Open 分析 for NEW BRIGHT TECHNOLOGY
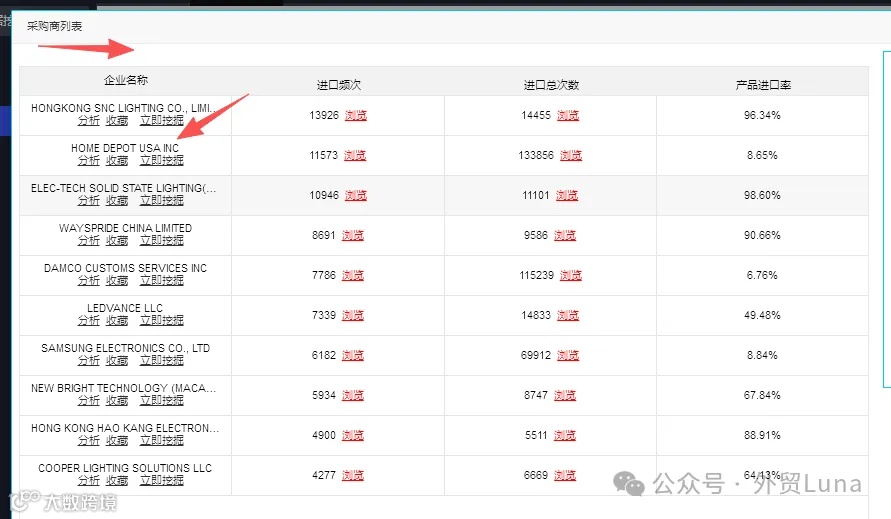 [x=89, y=400]
